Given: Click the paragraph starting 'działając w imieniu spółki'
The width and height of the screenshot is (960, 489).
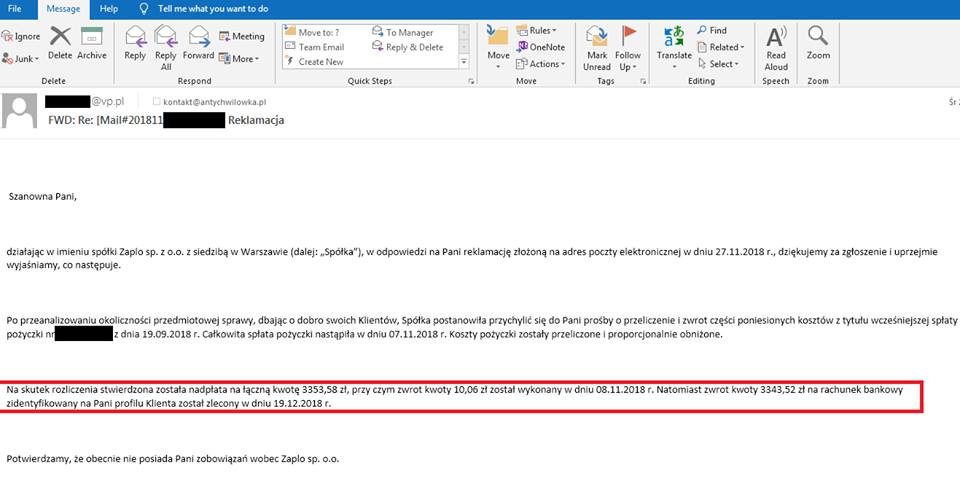Looking at the screenshot, I should tap(472, 259).
